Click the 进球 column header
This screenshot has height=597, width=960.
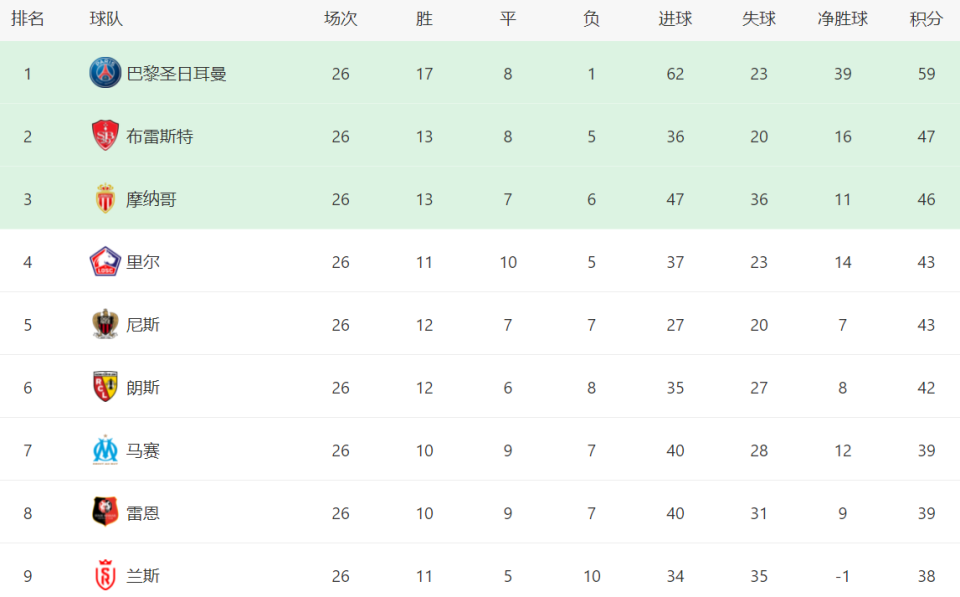(675, 19)
